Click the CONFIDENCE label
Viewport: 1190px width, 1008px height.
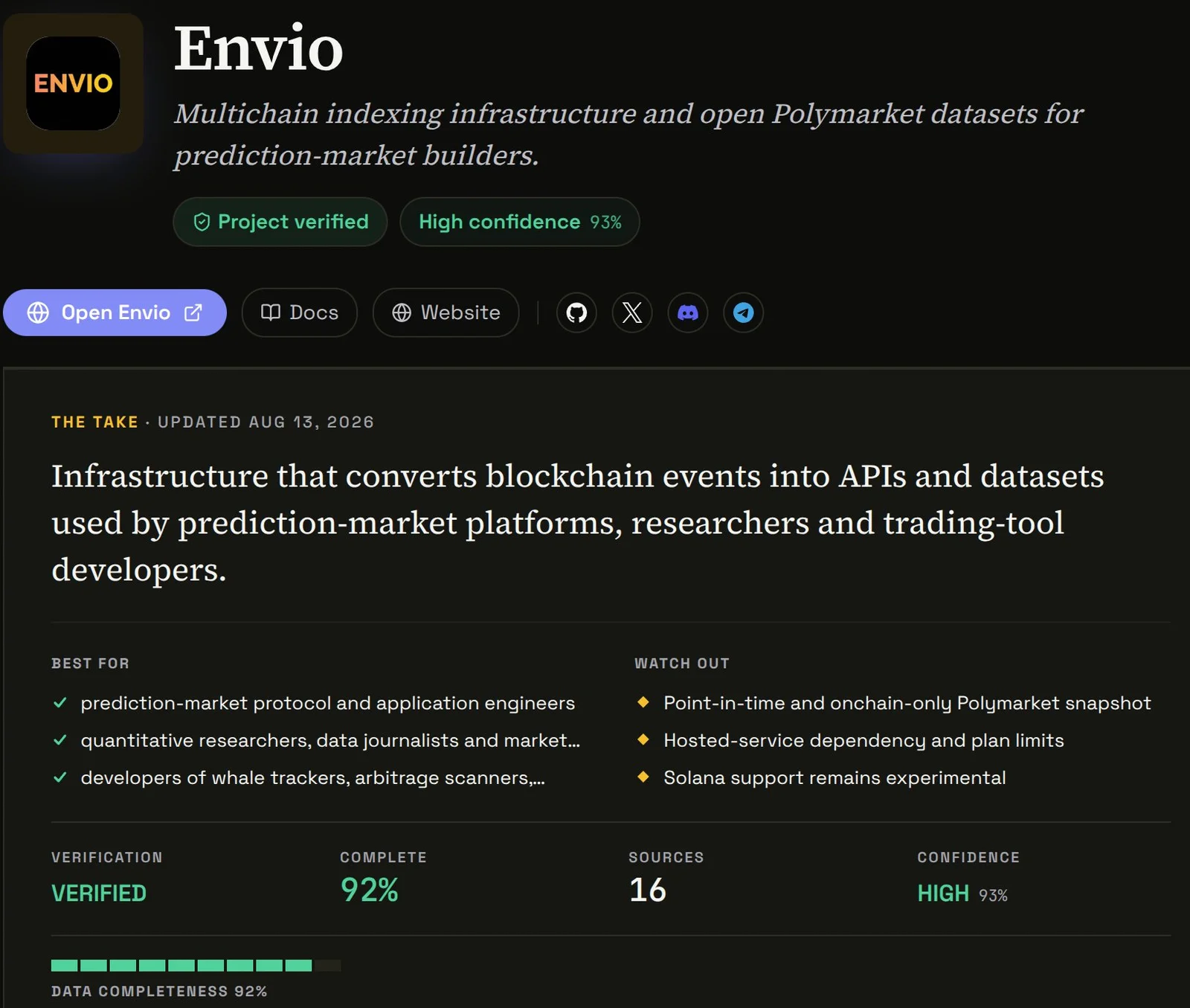pyautogui.click(x=968, y=857)
